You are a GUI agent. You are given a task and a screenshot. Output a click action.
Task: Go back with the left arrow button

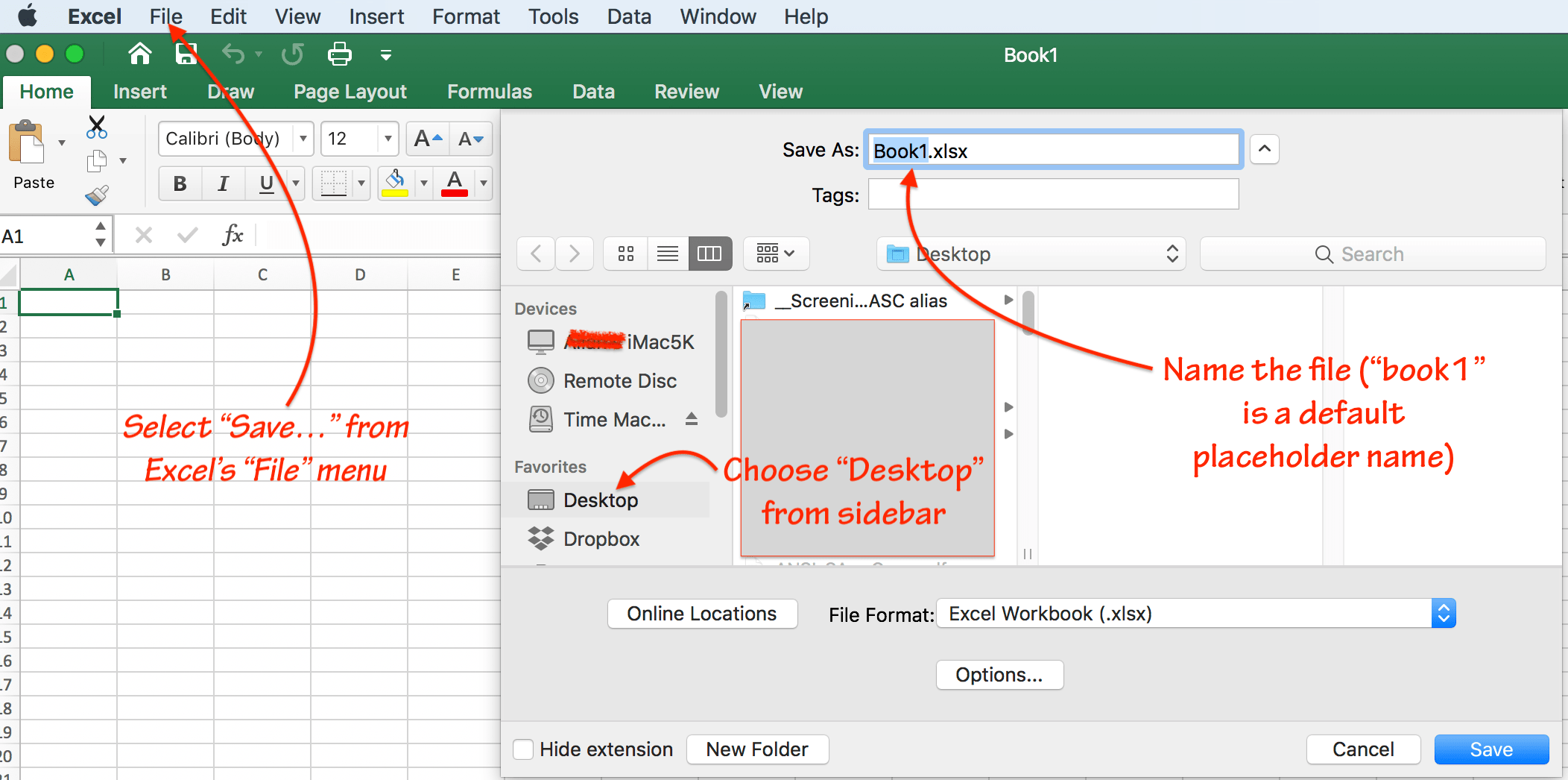536,254
